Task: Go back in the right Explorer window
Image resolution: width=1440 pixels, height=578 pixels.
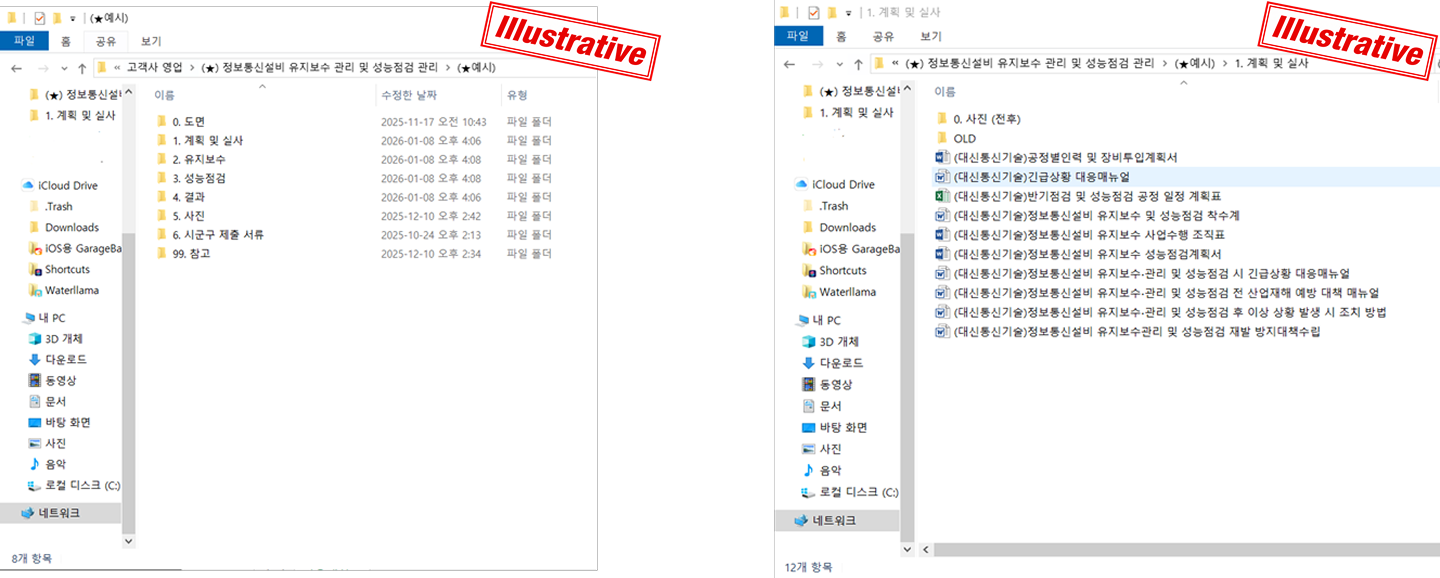Action: (790, 64)
